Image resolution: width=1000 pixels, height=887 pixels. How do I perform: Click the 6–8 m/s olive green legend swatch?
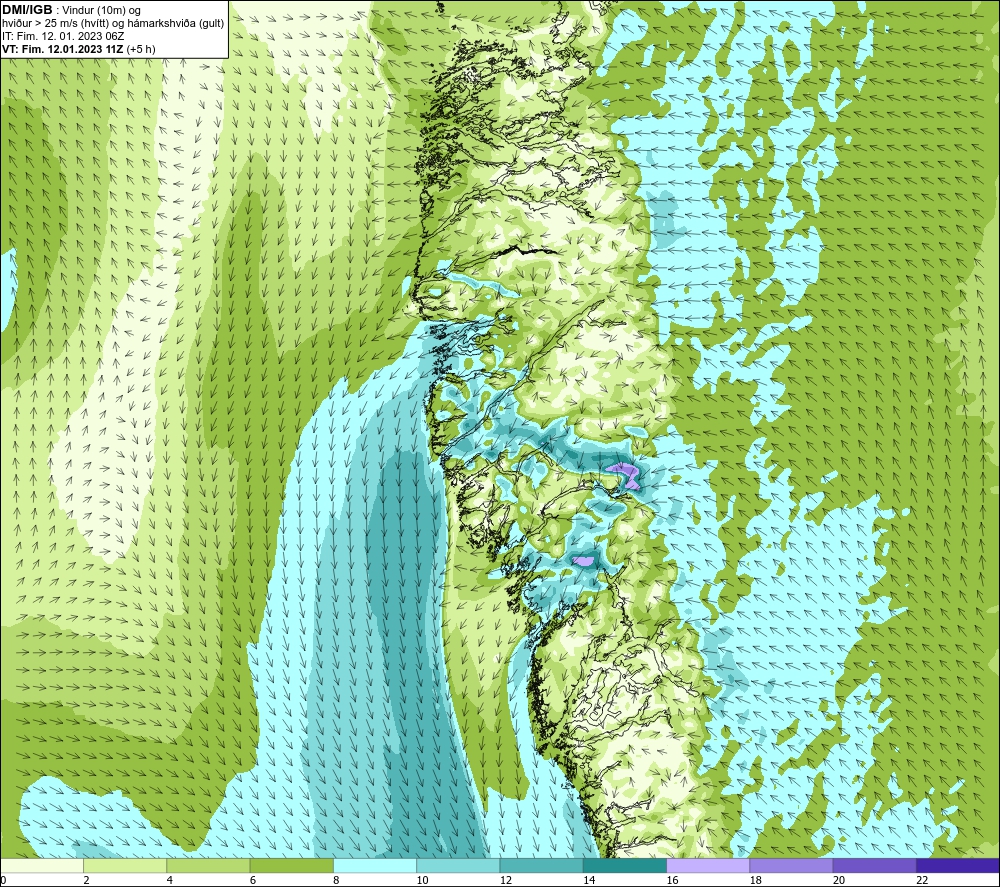(x=291, y=865)
